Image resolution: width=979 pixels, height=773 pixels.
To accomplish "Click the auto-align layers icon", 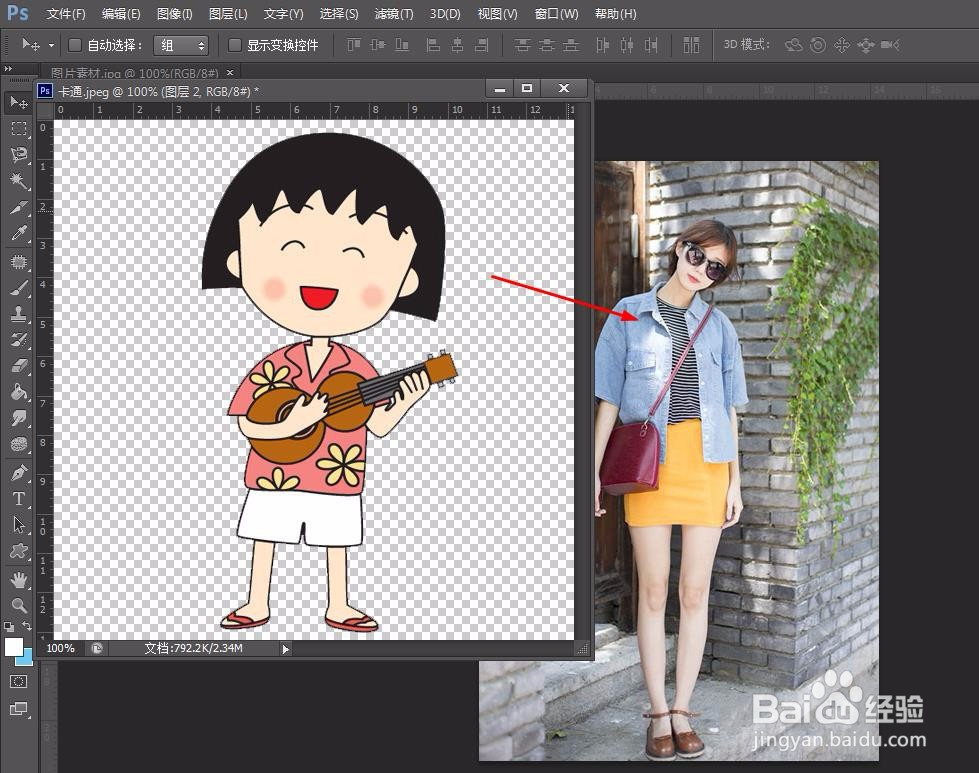I will (691, 45).
